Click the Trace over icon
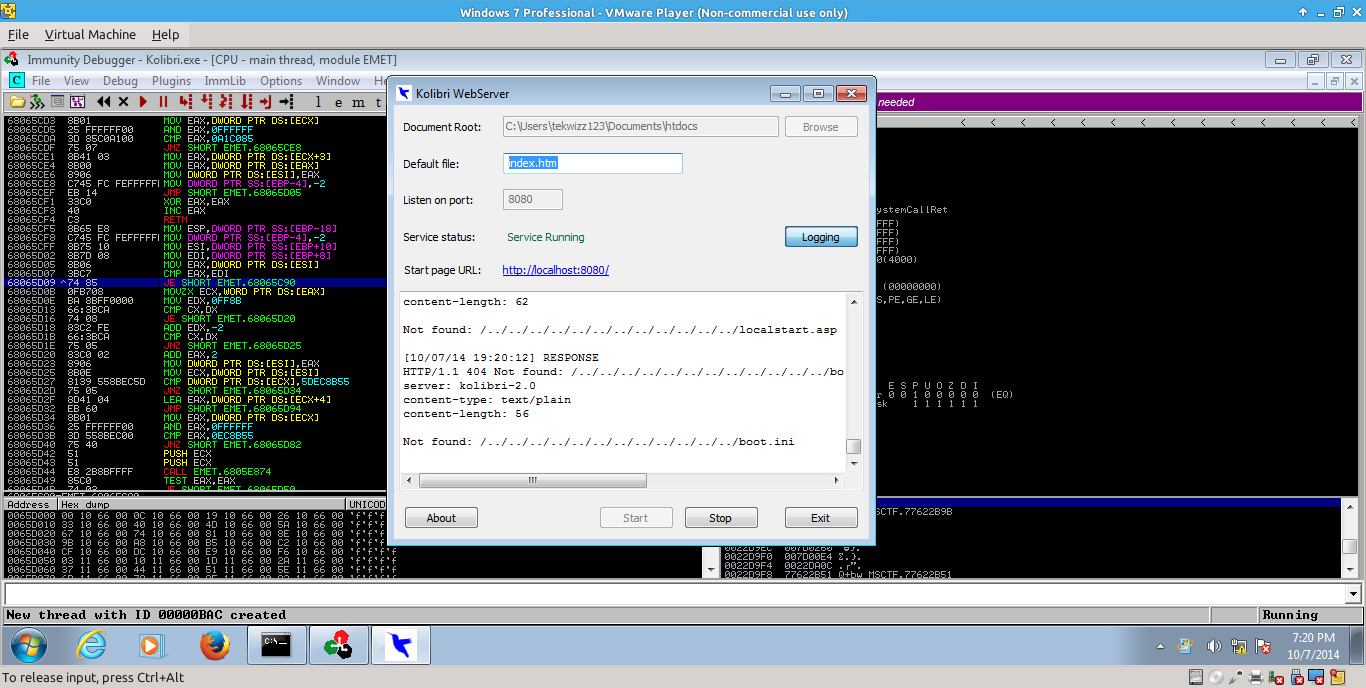 pos(246,101)
